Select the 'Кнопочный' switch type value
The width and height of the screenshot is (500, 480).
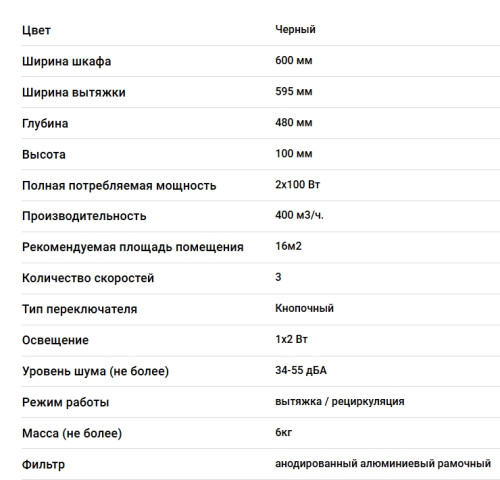304,308
